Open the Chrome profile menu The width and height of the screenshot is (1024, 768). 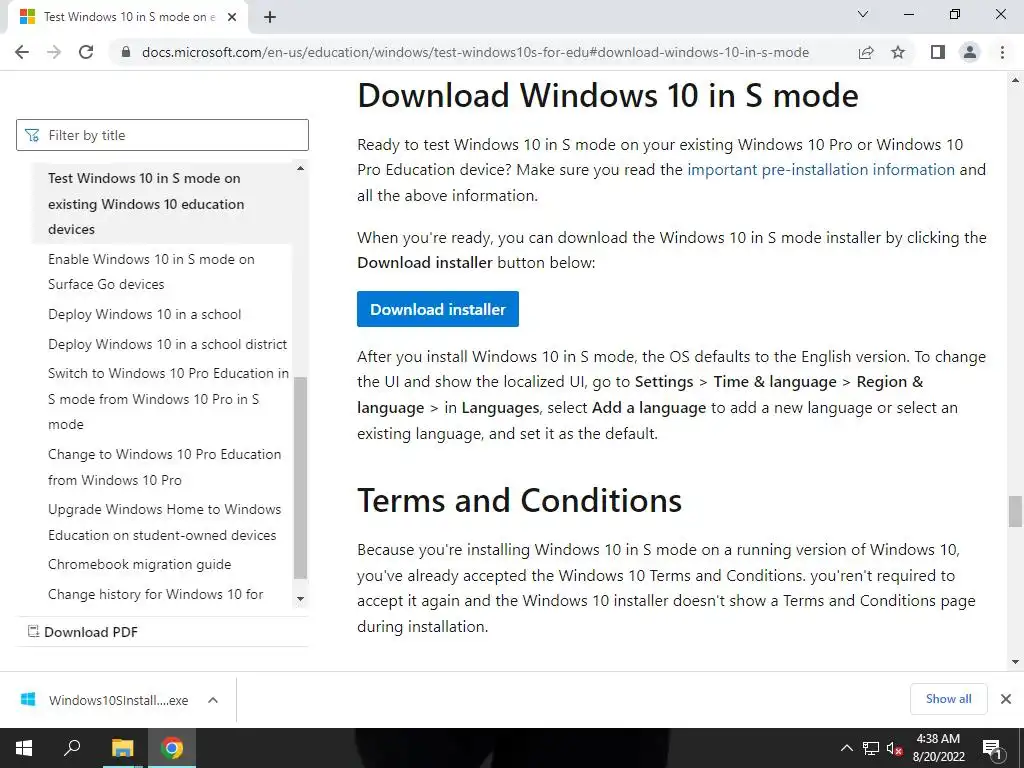coord(970,52)
